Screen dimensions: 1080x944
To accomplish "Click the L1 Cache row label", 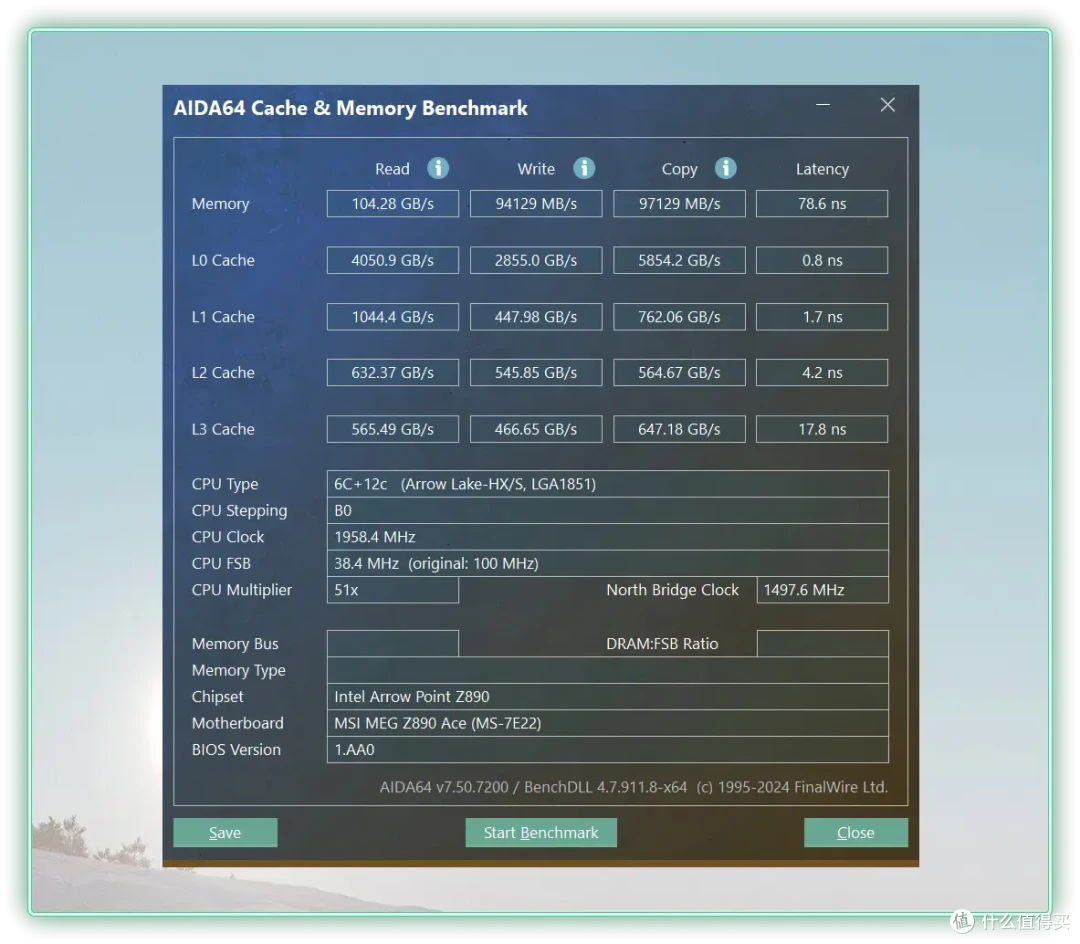I will [x=223, y=317].
